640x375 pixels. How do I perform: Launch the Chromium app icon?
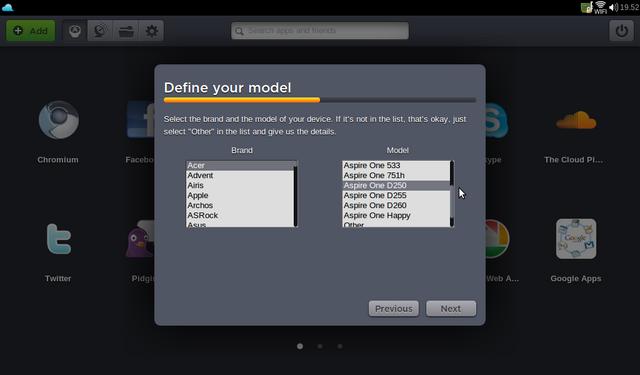pyautogui.click(x=58, y=120)
